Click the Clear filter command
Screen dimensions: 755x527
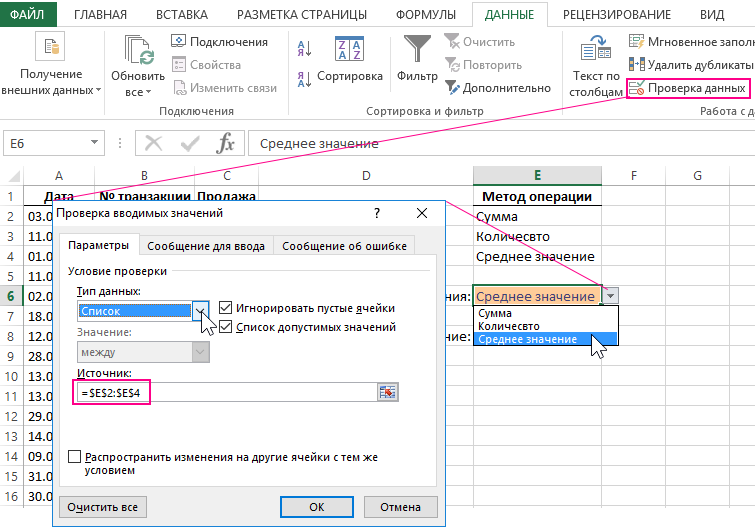[480, 42]
